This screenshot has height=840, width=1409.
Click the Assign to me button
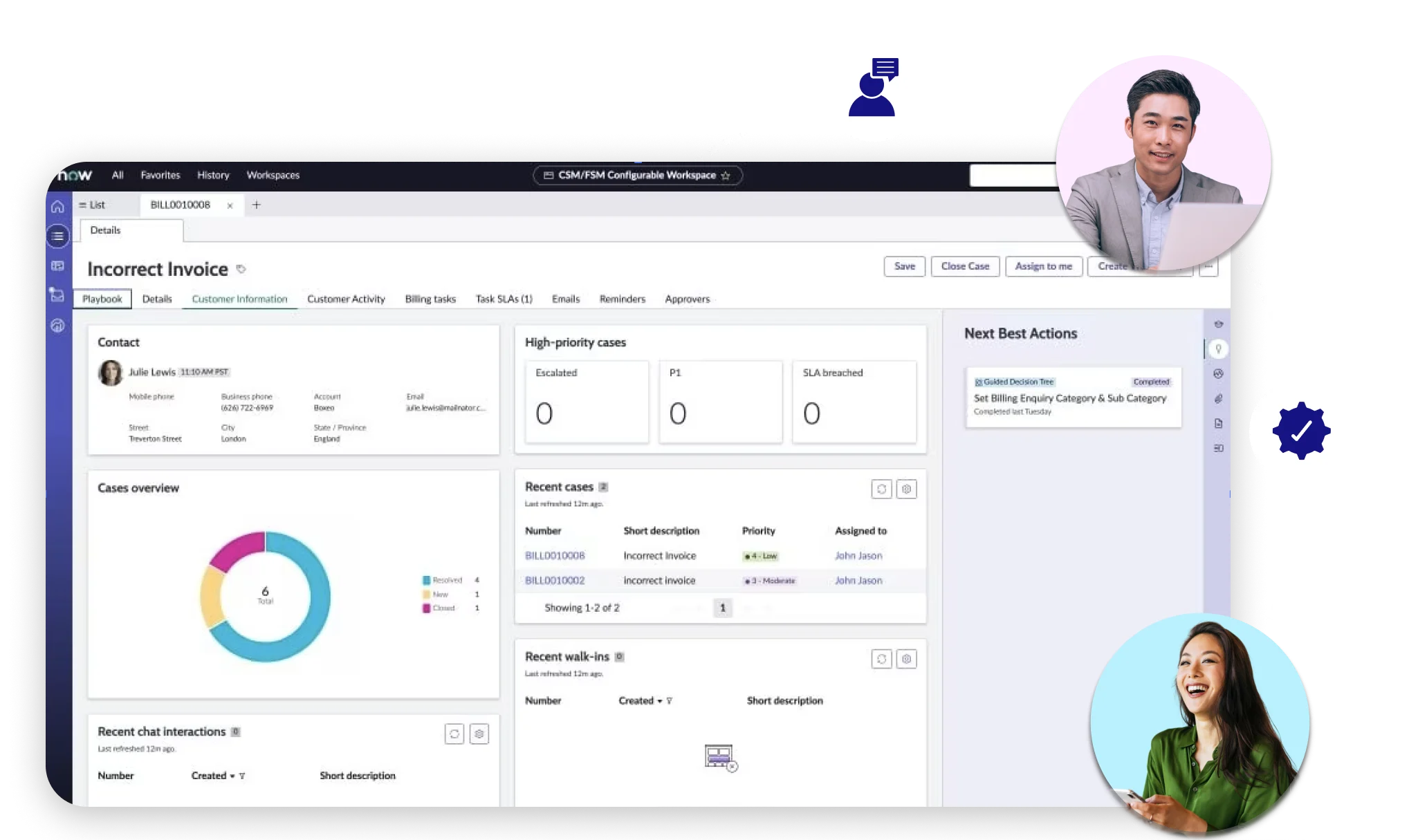1043,266
